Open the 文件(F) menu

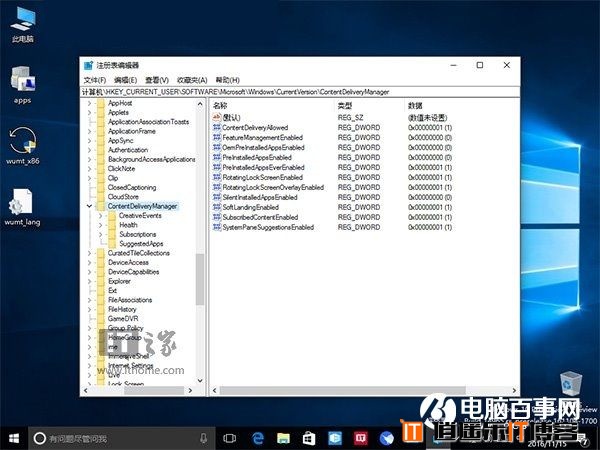pyautogui.click(x=95, y=80)
